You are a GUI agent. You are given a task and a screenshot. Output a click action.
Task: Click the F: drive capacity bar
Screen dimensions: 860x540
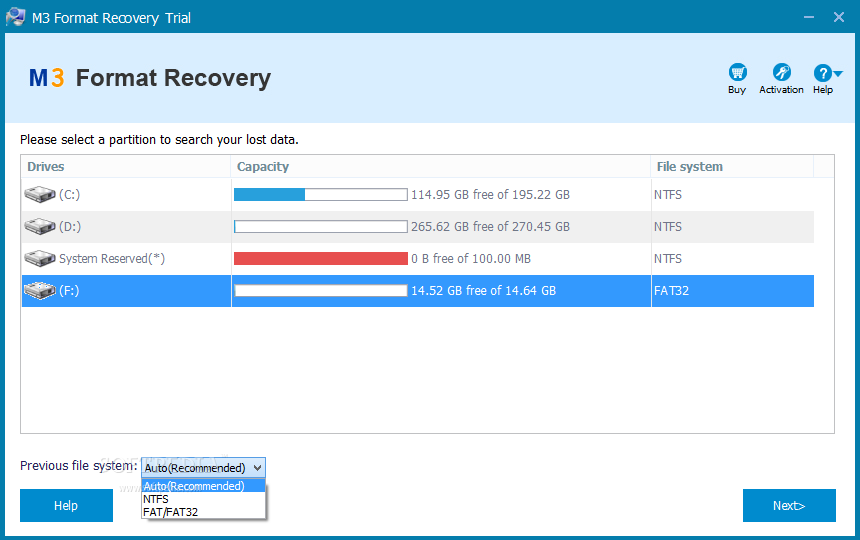point(321,291)
